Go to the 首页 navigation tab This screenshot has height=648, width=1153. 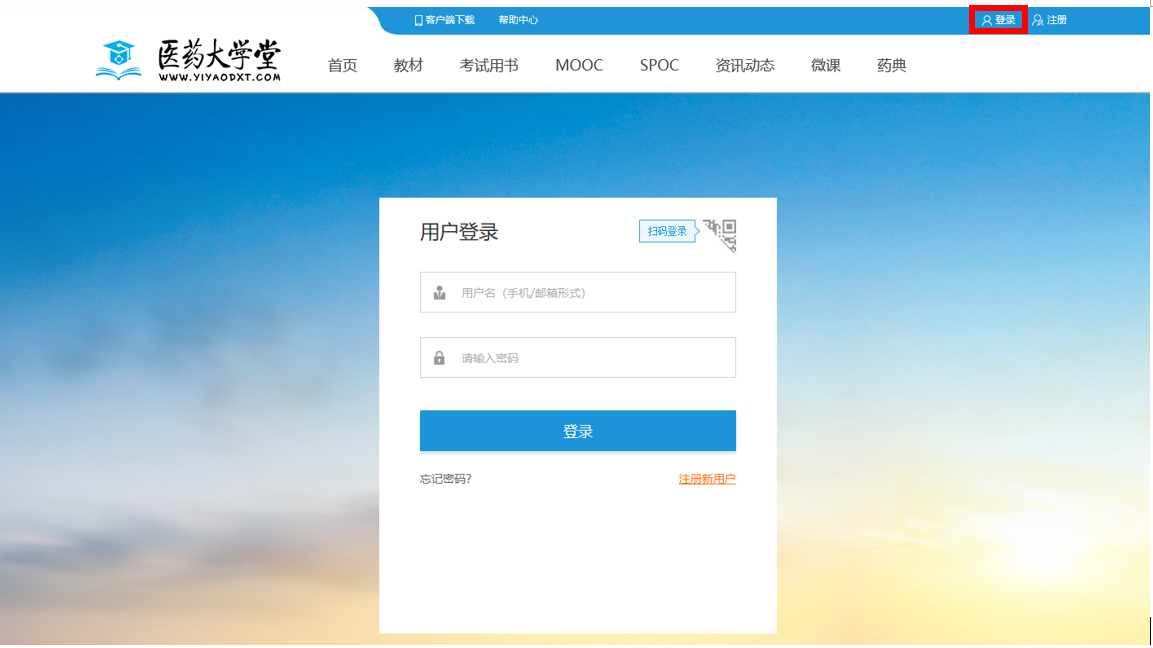(342, 66)
